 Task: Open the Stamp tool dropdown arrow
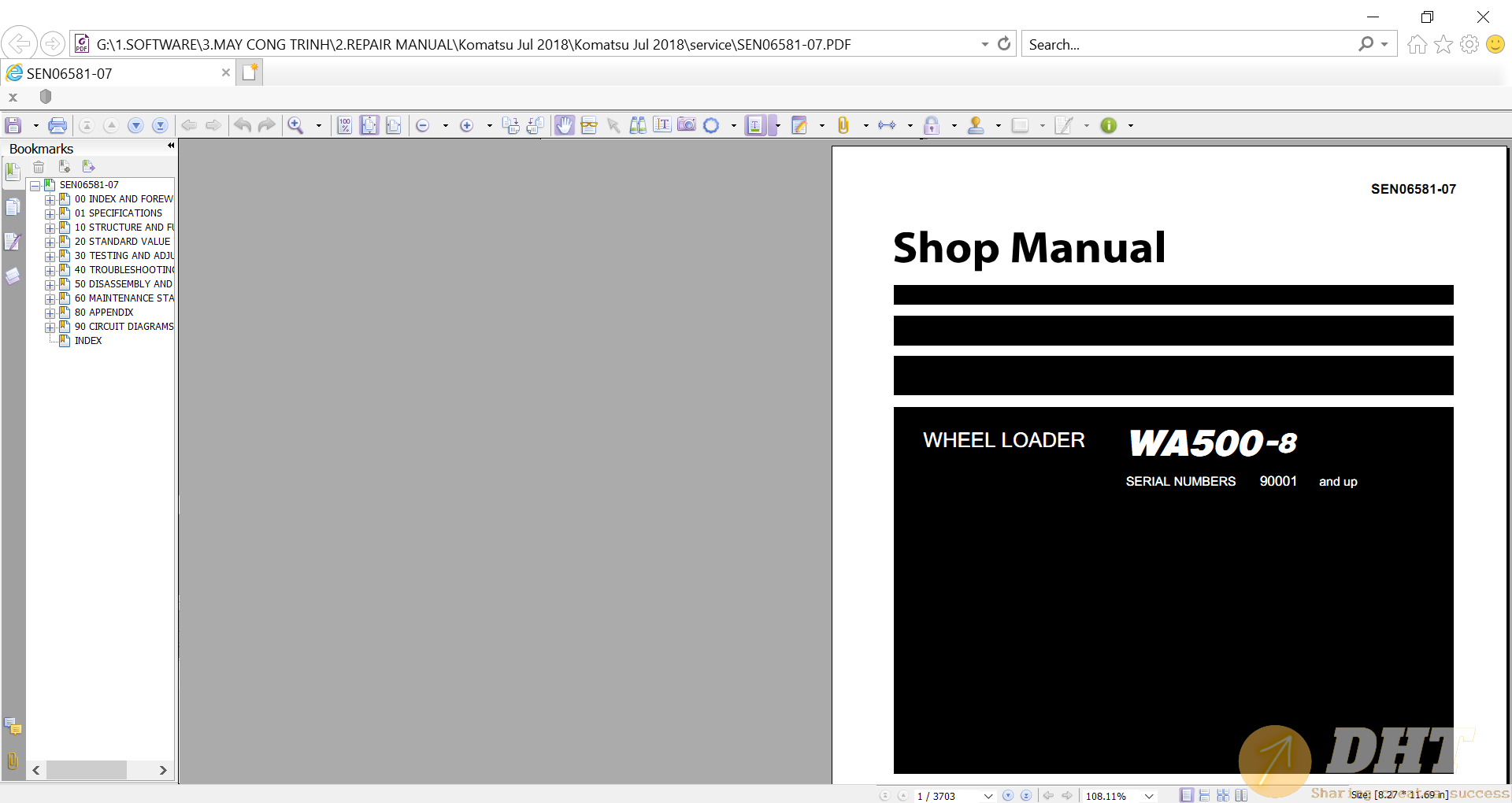999,125
